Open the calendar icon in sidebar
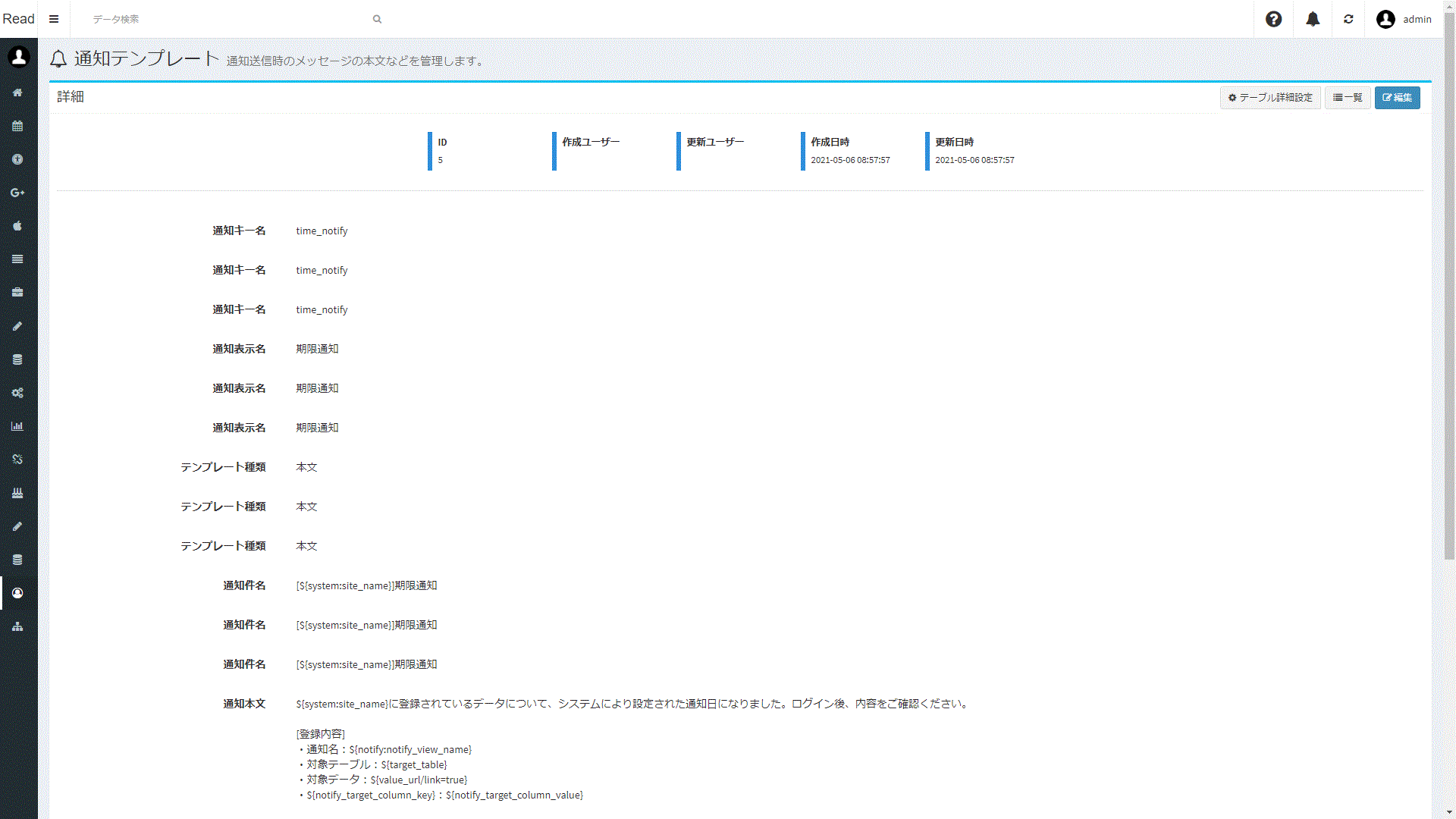The image size is (1456, 819). 17,126
